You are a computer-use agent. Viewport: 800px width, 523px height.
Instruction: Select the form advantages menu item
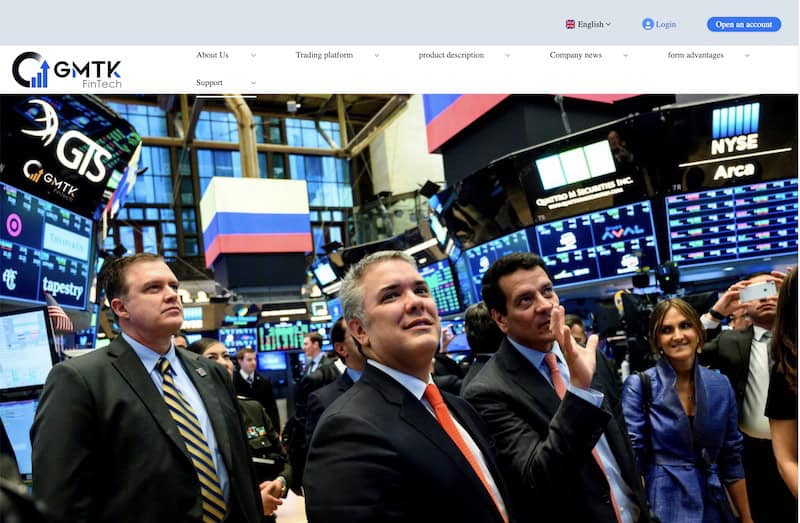(x=696, y=55)
